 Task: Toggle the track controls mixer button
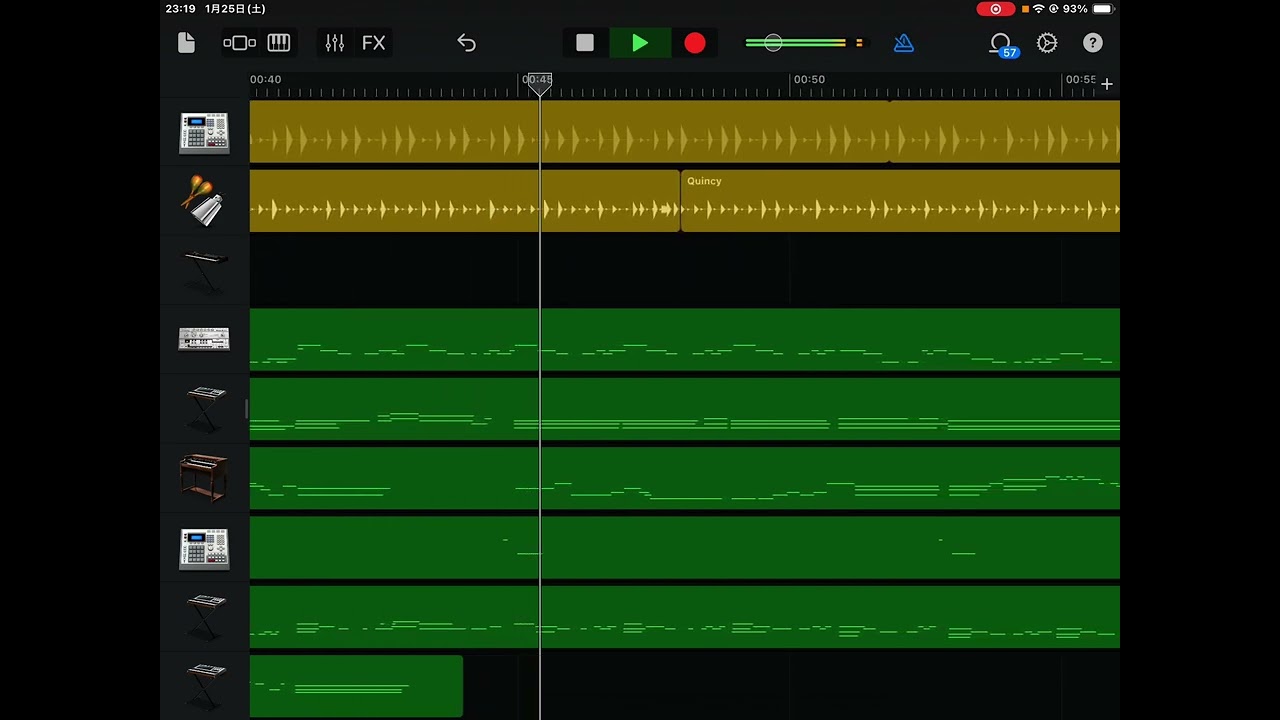(x=334, y=43)
